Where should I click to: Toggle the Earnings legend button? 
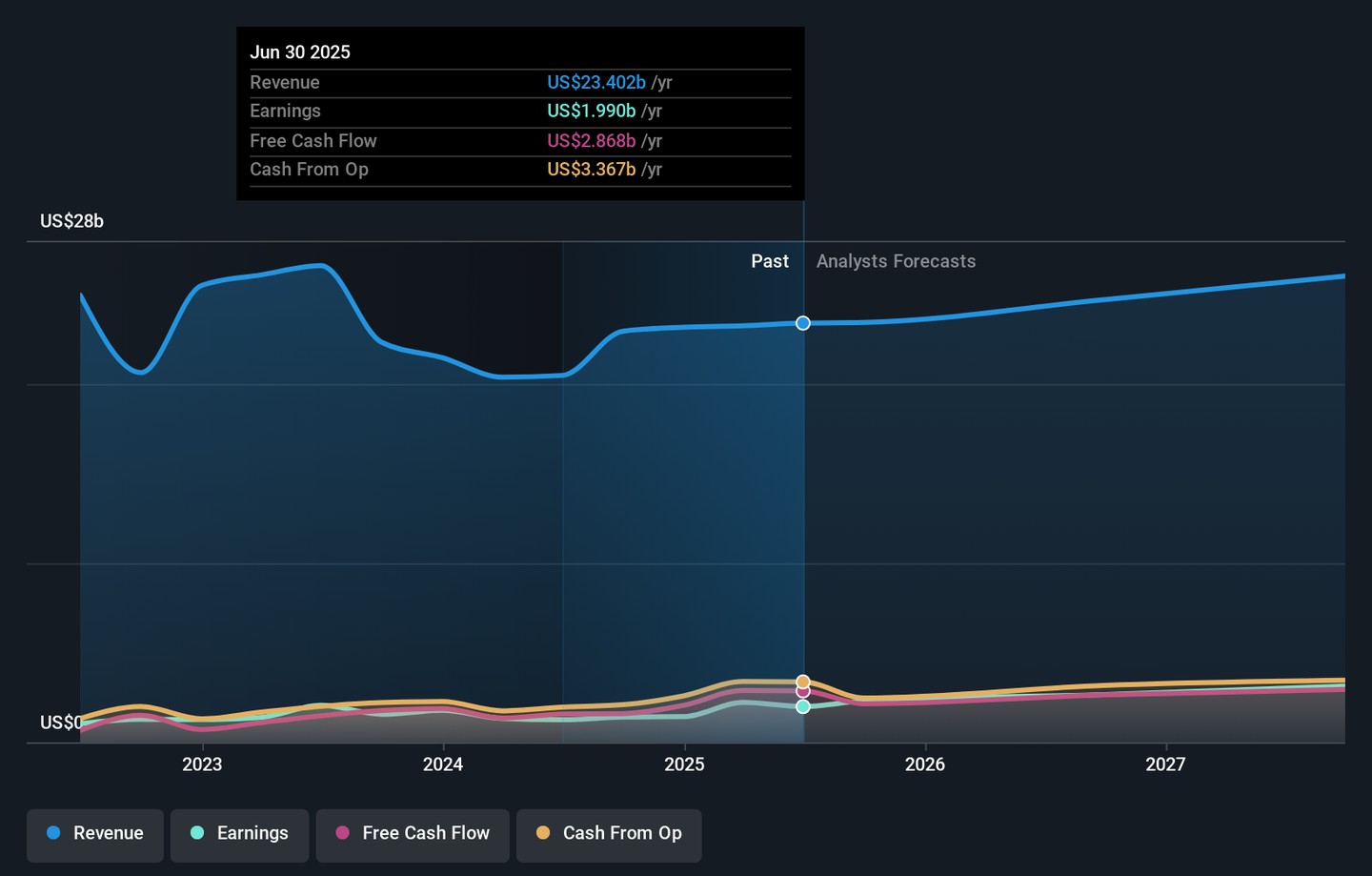239,834
